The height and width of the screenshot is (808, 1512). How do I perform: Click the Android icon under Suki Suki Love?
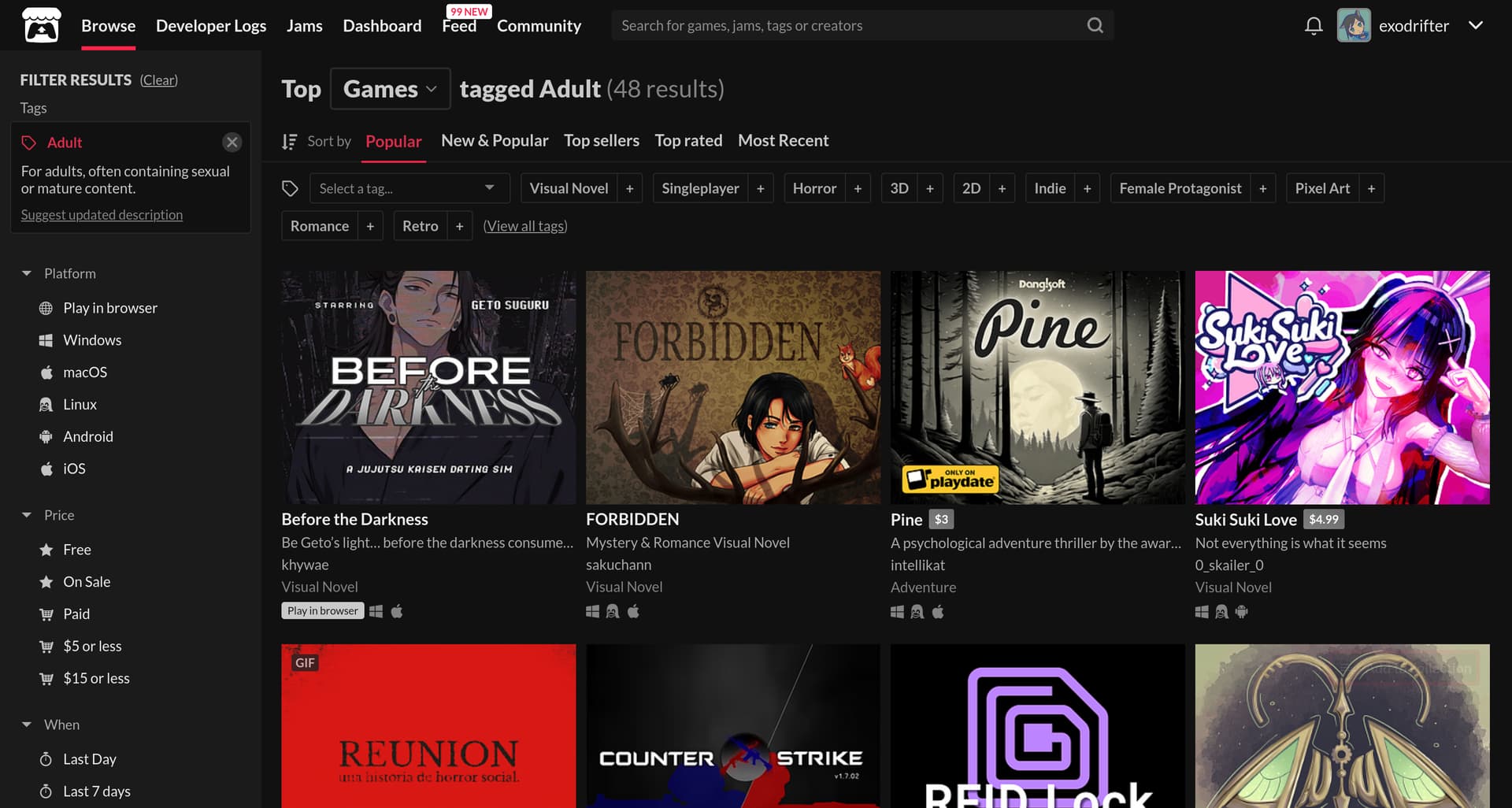1242,611
